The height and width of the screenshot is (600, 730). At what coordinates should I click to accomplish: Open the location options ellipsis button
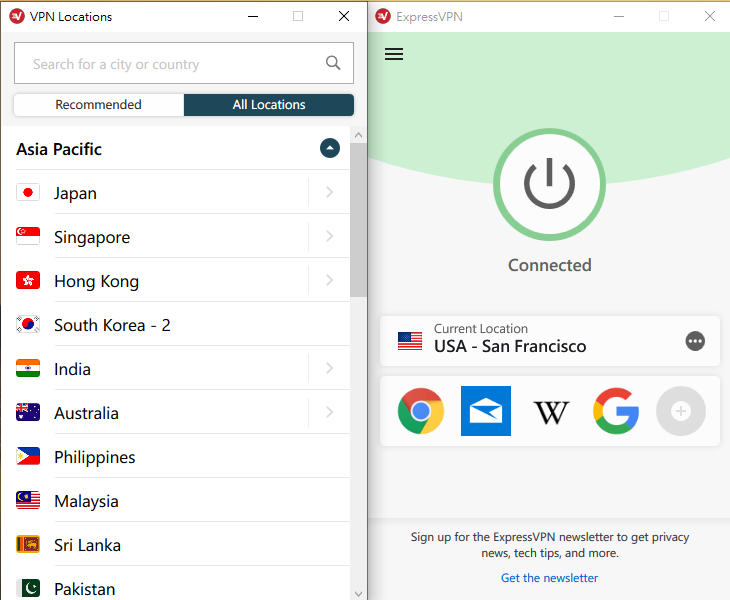click(695, 341)
